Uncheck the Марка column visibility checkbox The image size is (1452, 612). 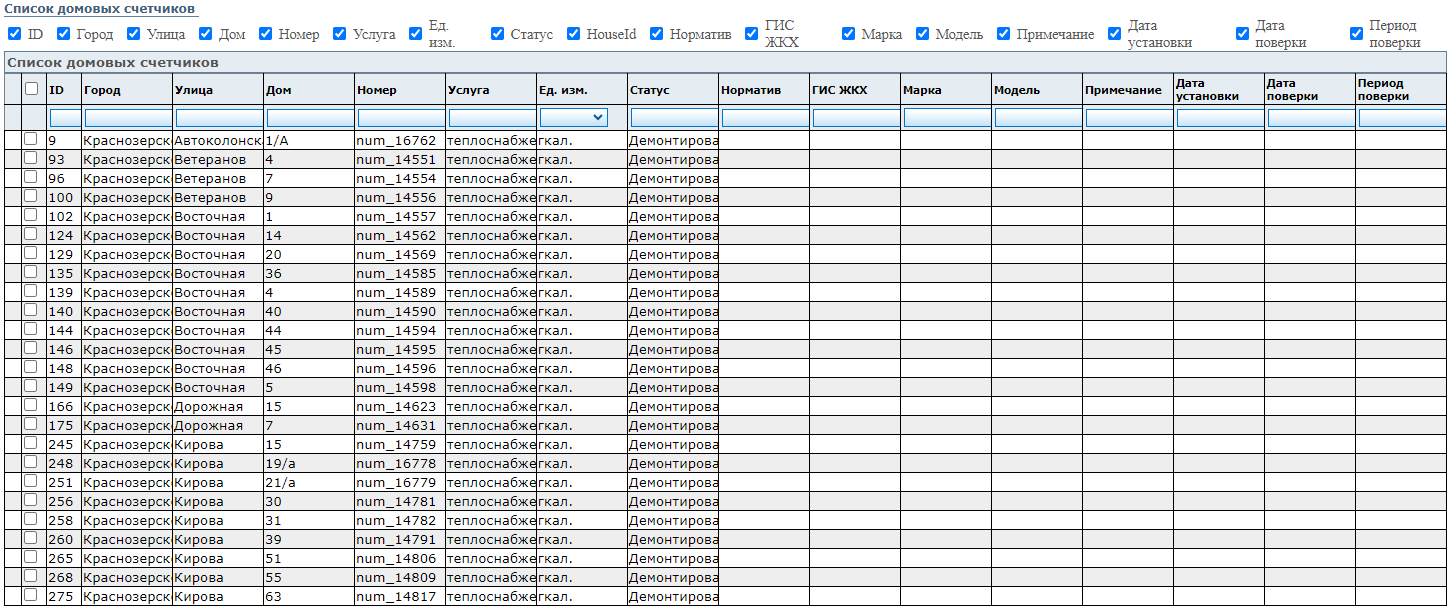(x=849, y=34)
